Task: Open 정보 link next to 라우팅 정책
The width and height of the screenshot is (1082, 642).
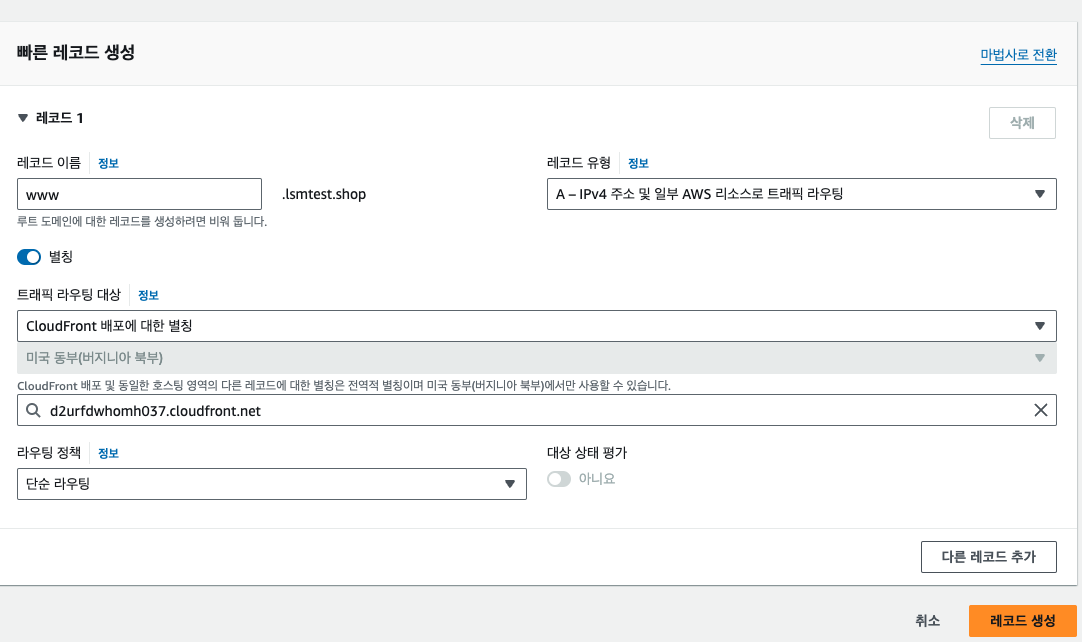Action: click(108, 453)
